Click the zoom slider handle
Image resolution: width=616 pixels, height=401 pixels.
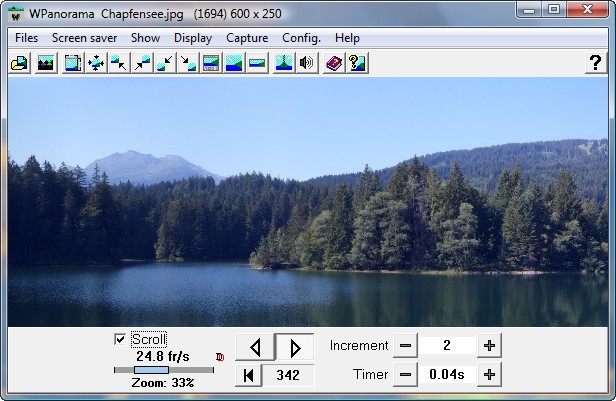tap(151, 370)
